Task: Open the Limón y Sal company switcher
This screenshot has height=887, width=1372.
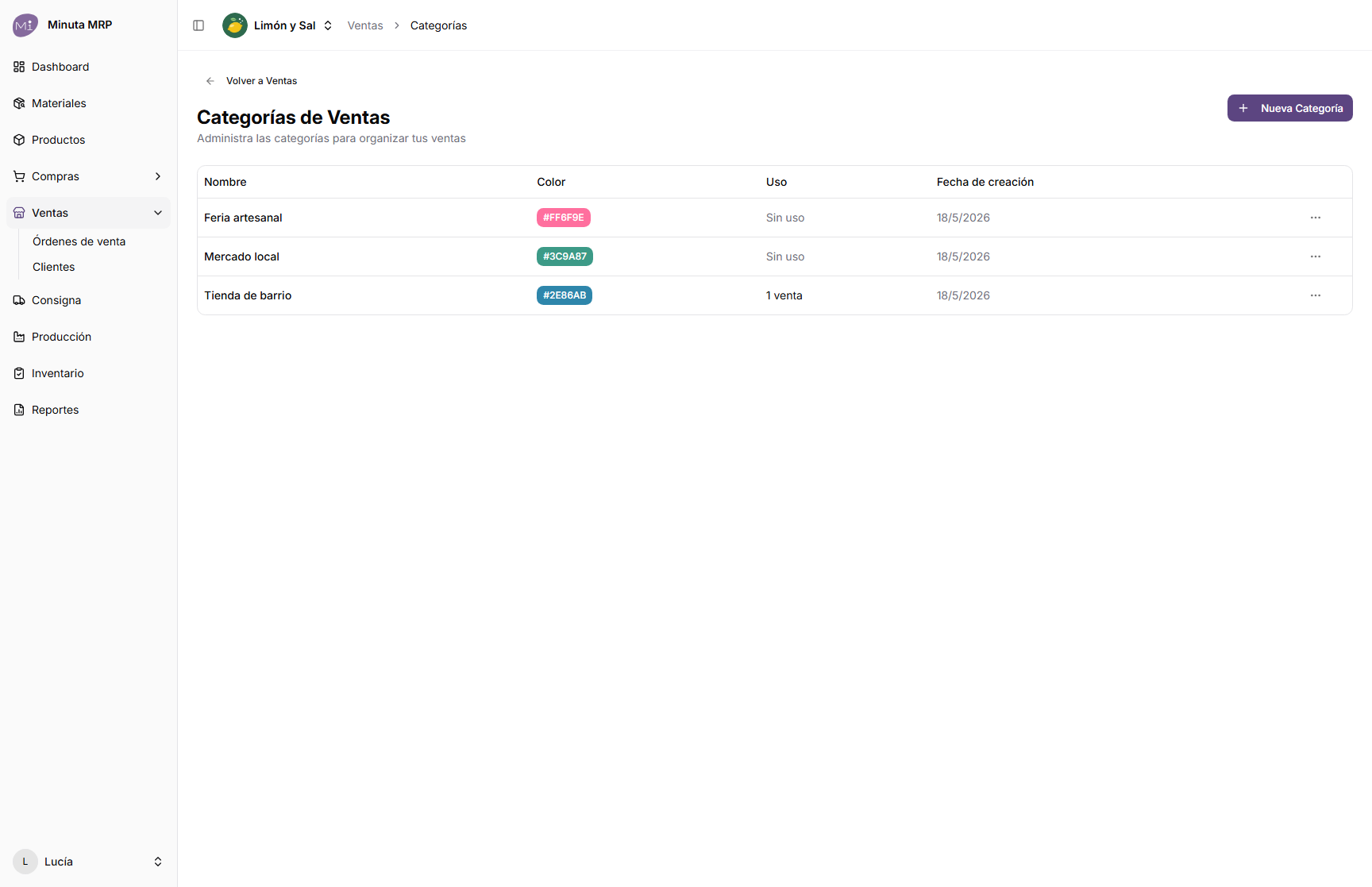Action: click(278, 25)
